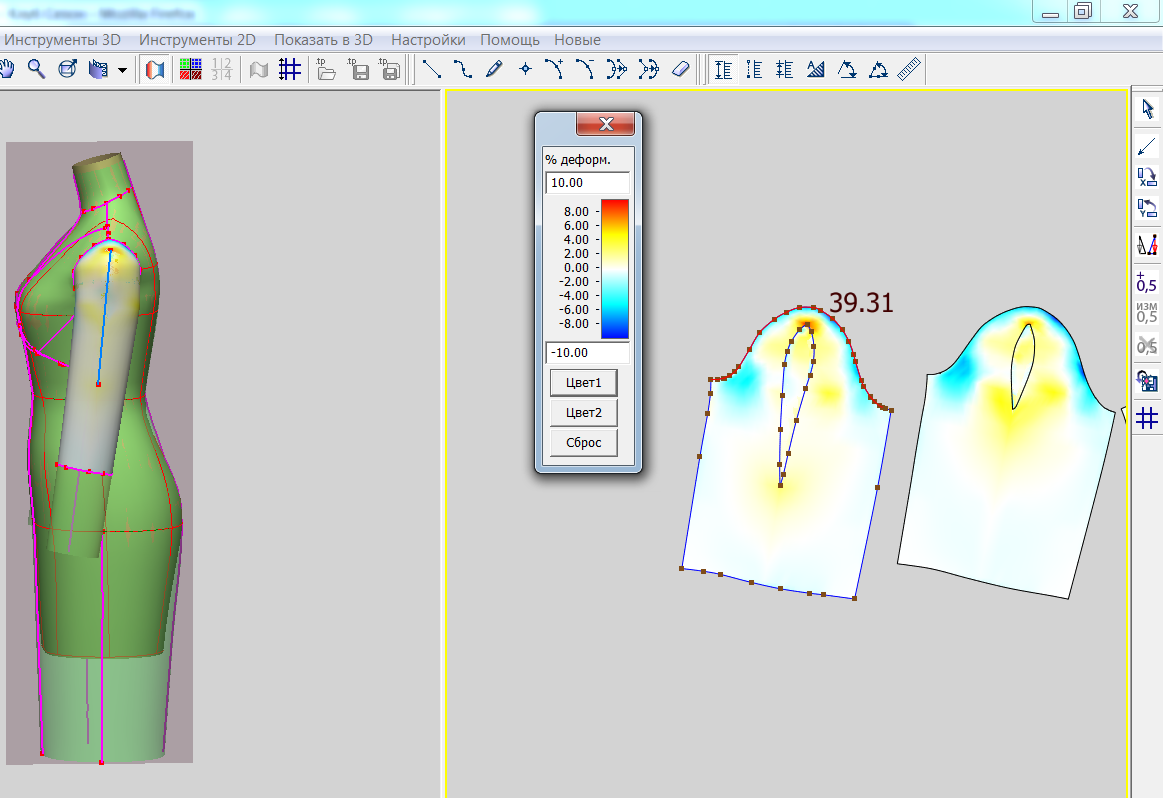This screenshot has height=798, width=1163.
Task: Click the deformation color gradient bar
Action: coord(614,268)
